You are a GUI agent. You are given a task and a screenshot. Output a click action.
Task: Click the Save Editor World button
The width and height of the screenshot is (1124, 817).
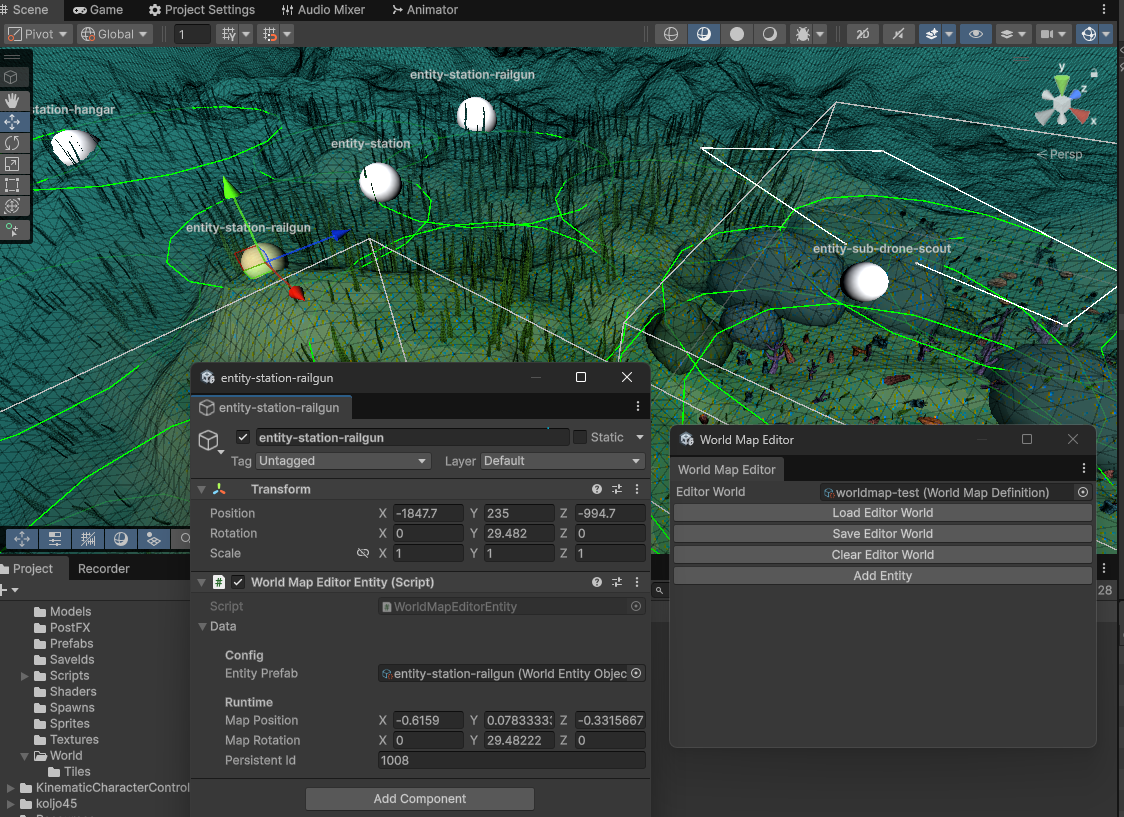click(x=882, y=533)
